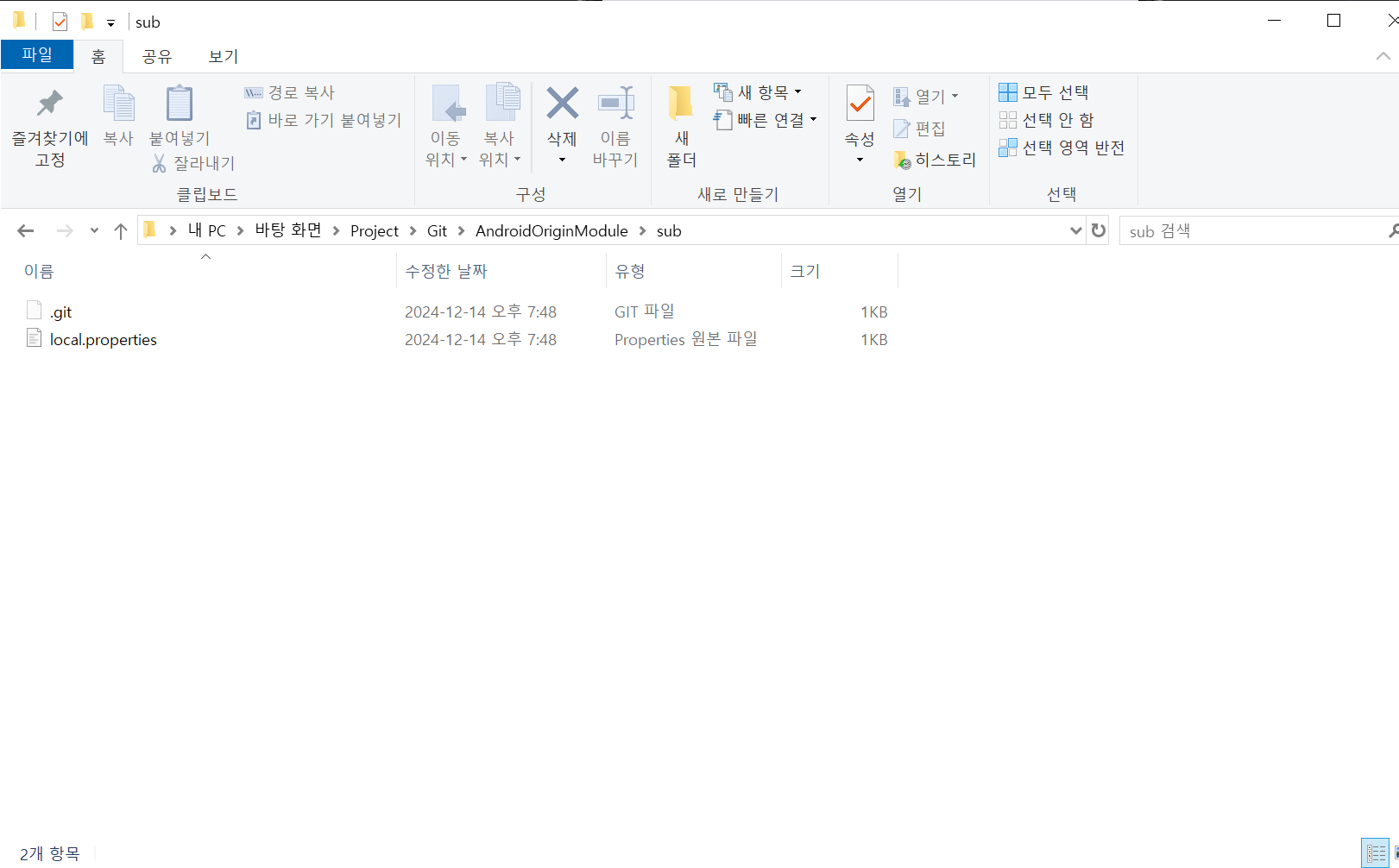View folder history with 히스토리
The width and height of the screenshot is (1399, 868).
click(936, 160)
